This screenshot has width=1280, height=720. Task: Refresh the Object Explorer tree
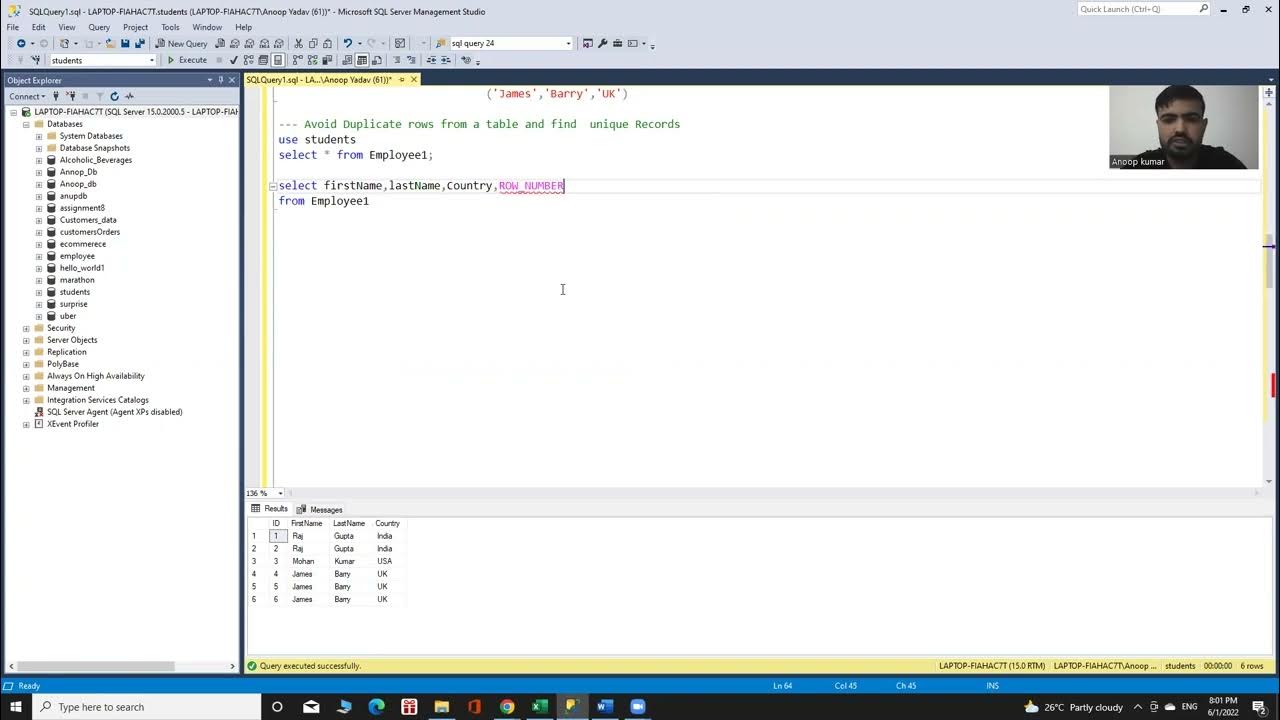pyautogui.click(x=114, y=96)
